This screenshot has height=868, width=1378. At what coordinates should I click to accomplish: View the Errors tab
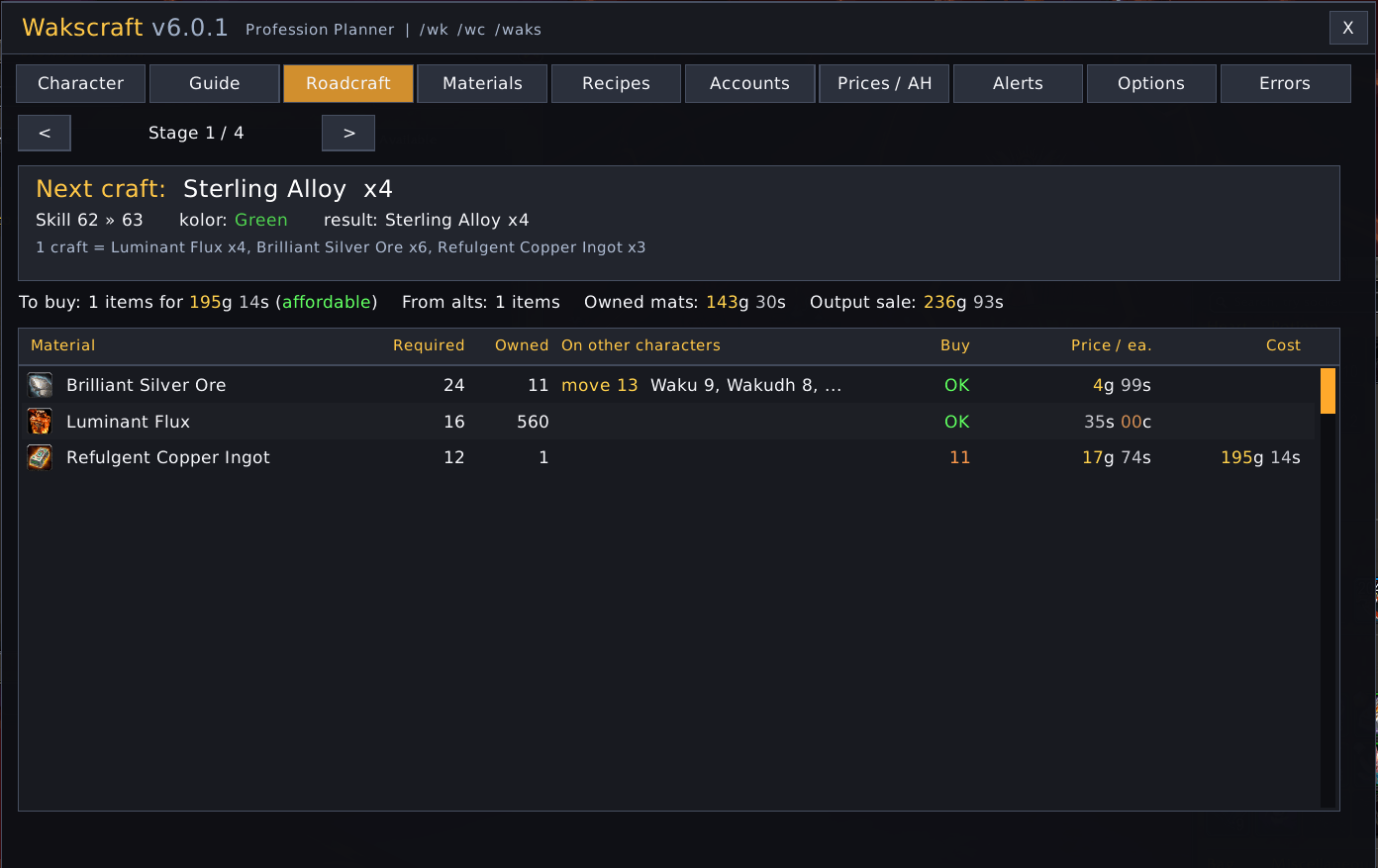pos(1285,83)
